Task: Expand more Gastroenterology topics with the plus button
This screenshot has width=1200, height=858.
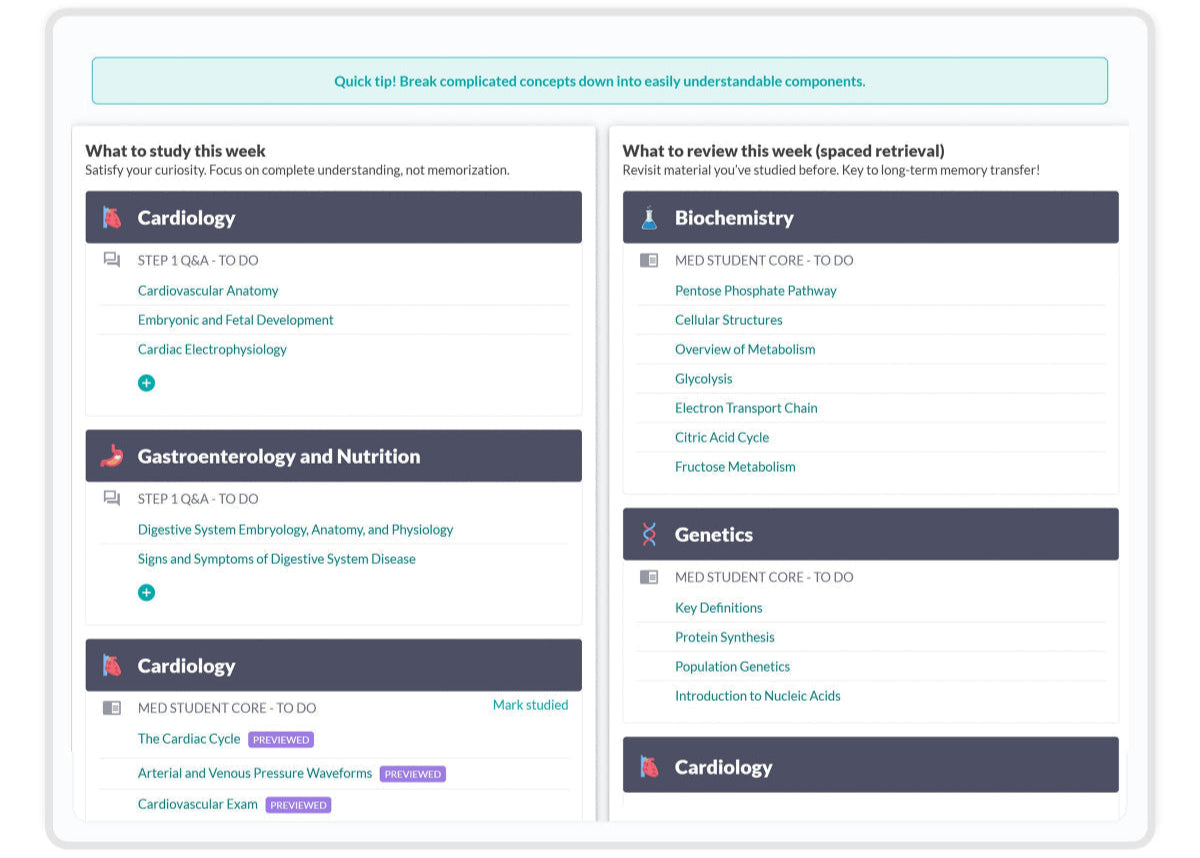Action: [146, 592]
